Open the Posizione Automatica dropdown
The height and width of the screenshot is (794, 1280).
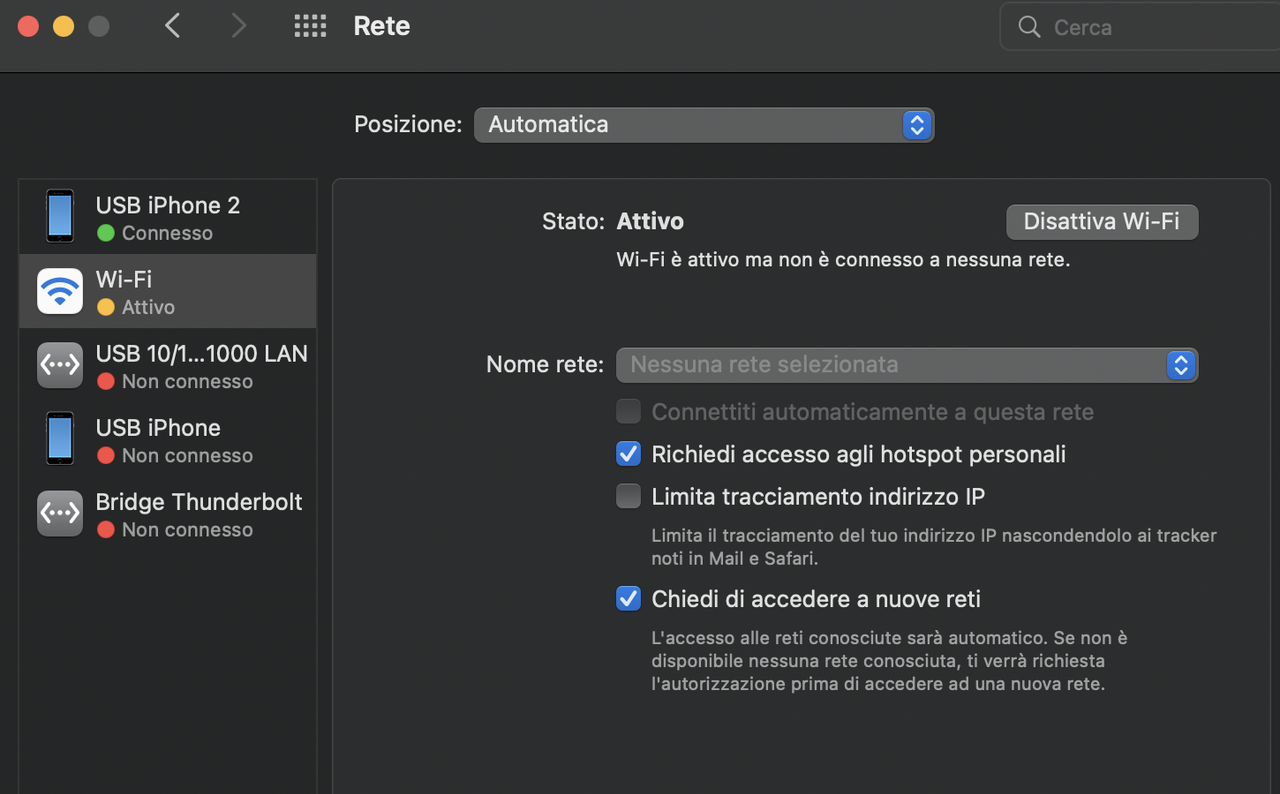[704, 125]
